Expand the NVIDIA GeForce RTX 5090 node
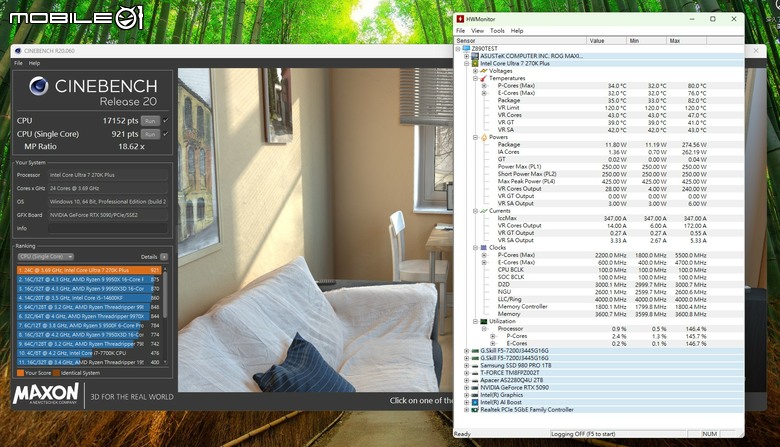The height and width of the screenshot is (447, 780). (x=467, y=387)
